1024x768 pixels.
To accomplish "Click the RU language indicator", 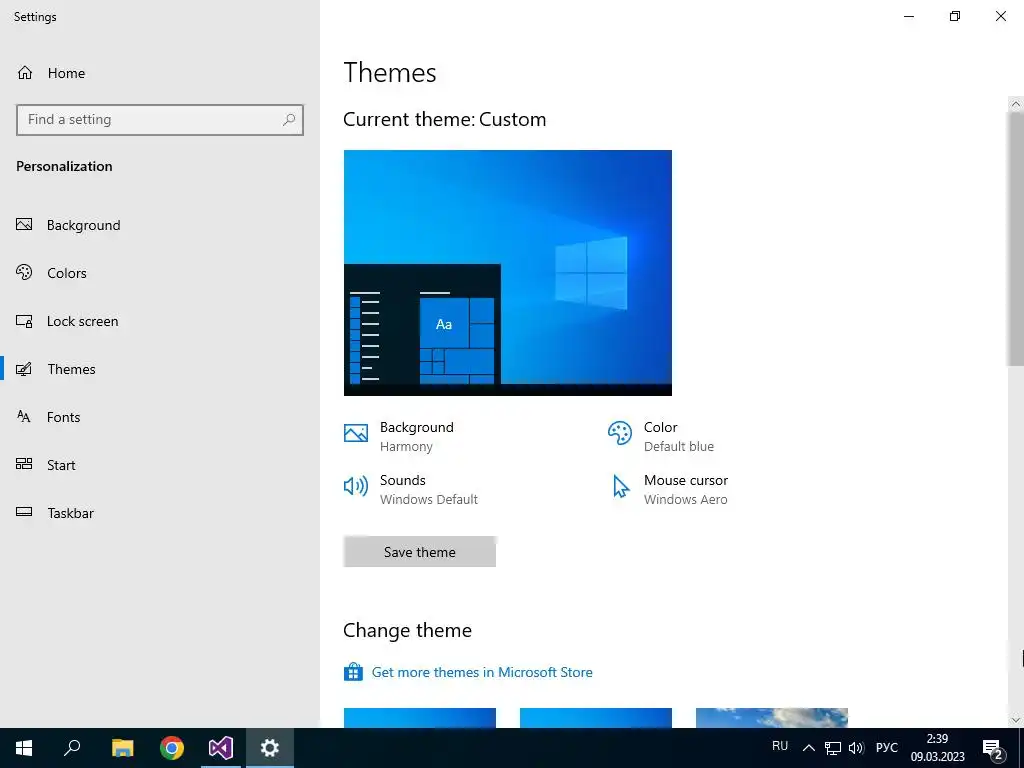I will tap(780, 746).
